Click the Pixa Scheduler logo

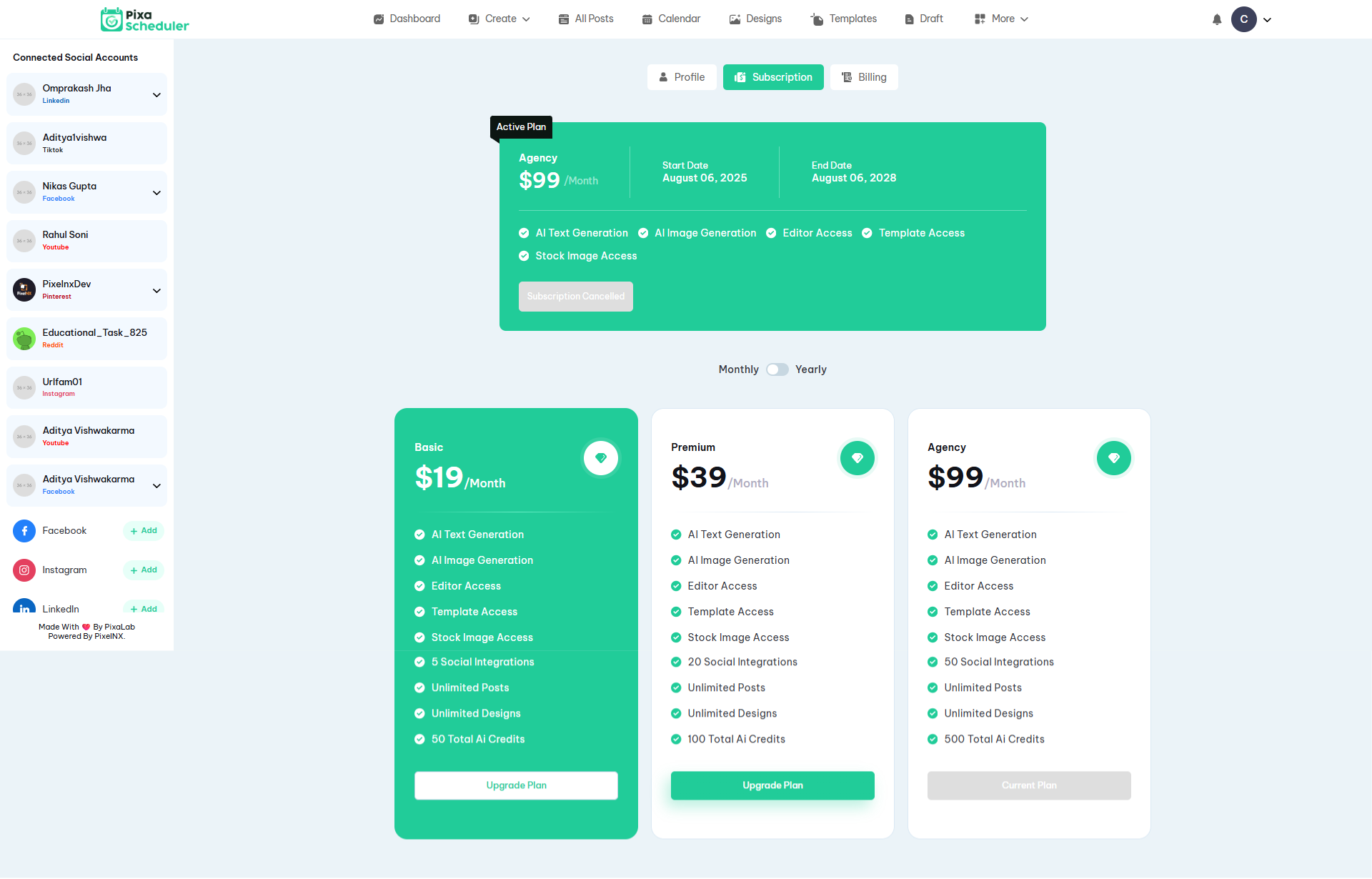(x=145, y=19)
